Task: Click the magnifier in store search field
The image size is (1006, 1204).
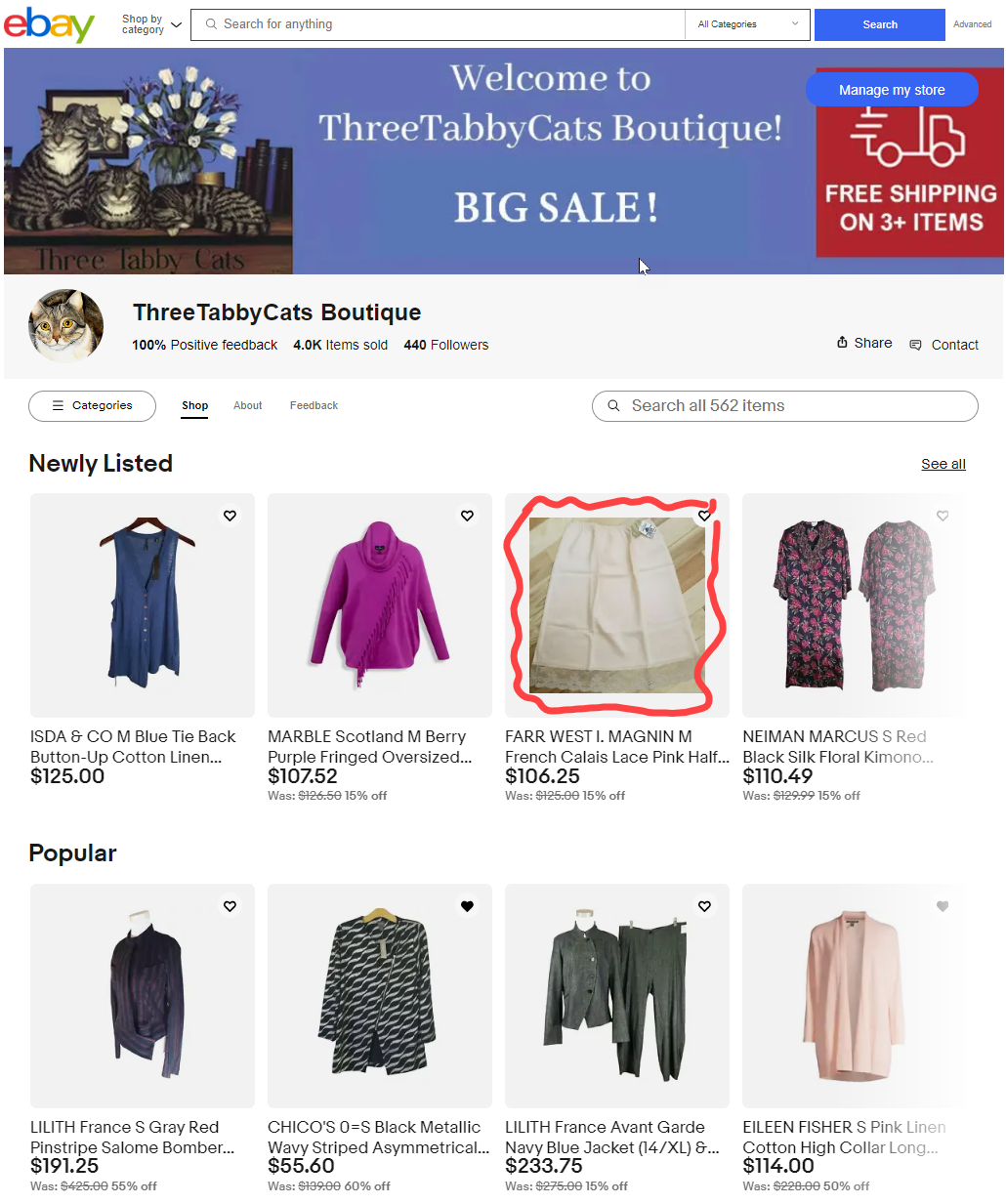Action: click(613, 406)
